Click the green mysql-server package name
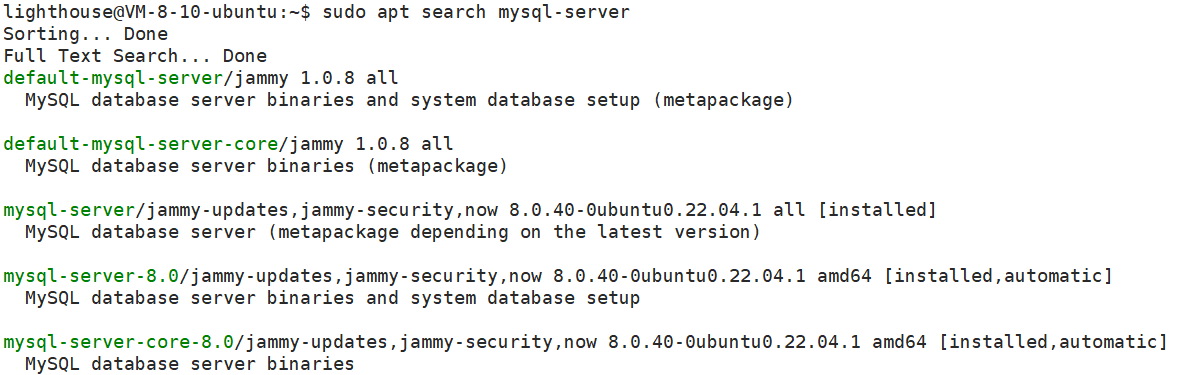 [70, 210]
